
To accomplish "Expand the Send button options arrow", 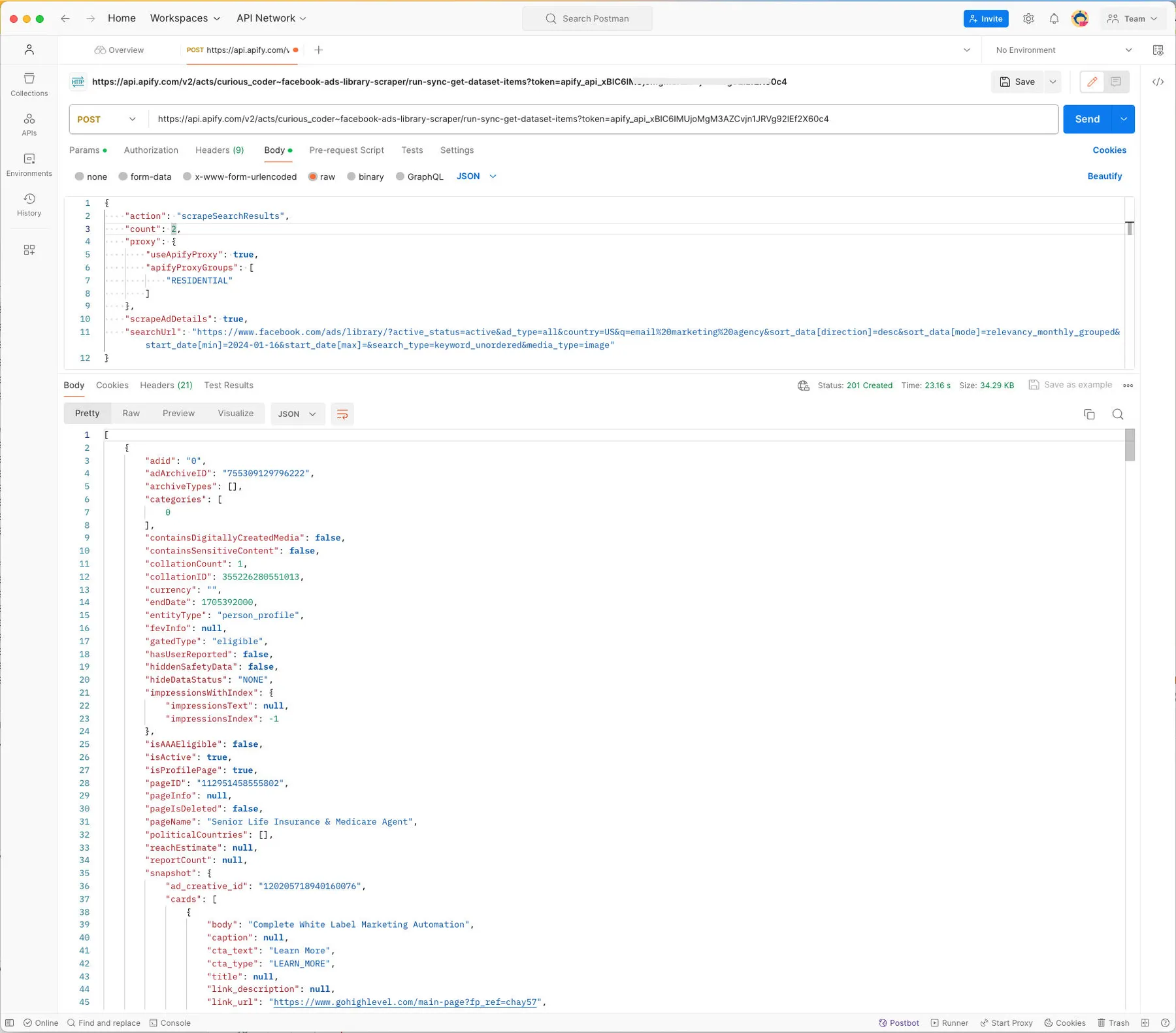I will [x=1124, y=119].
